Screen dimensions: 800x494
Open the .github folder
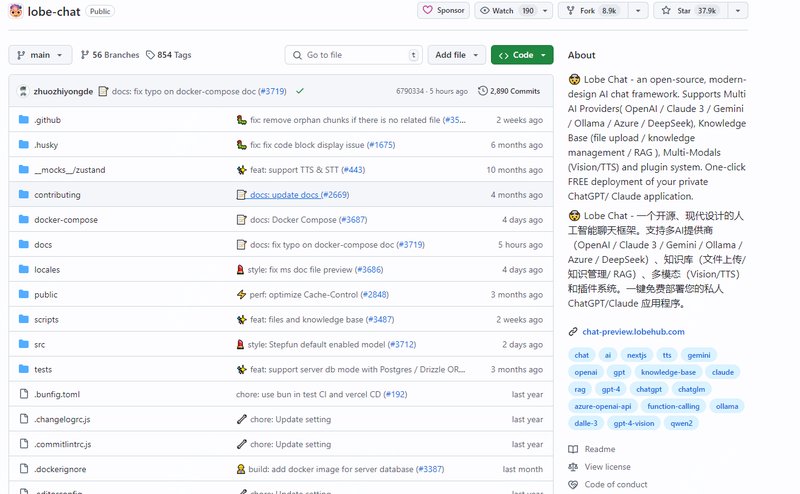click(47, 120)
